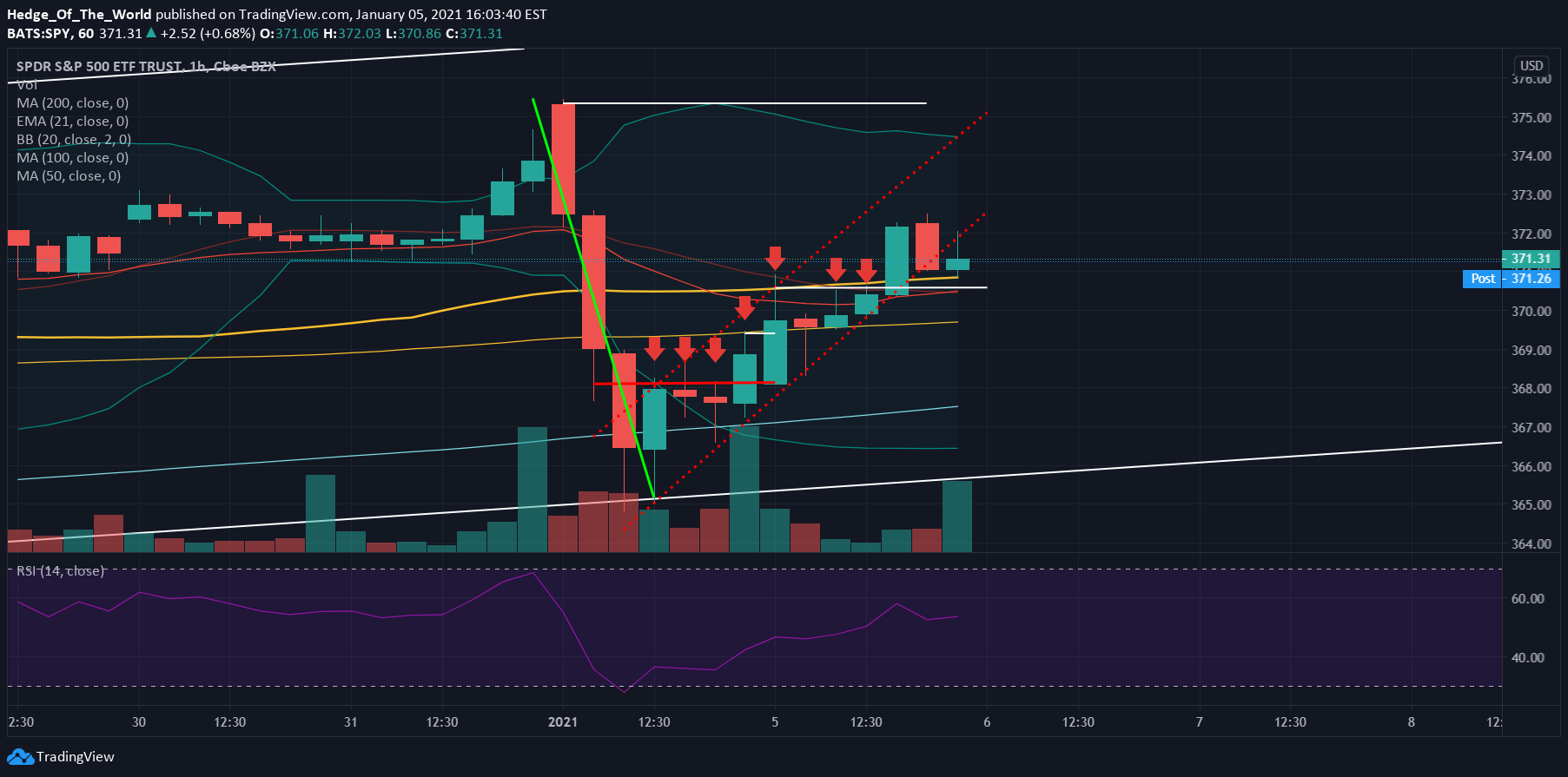Click the O:371.06 open value

(289, 34)
